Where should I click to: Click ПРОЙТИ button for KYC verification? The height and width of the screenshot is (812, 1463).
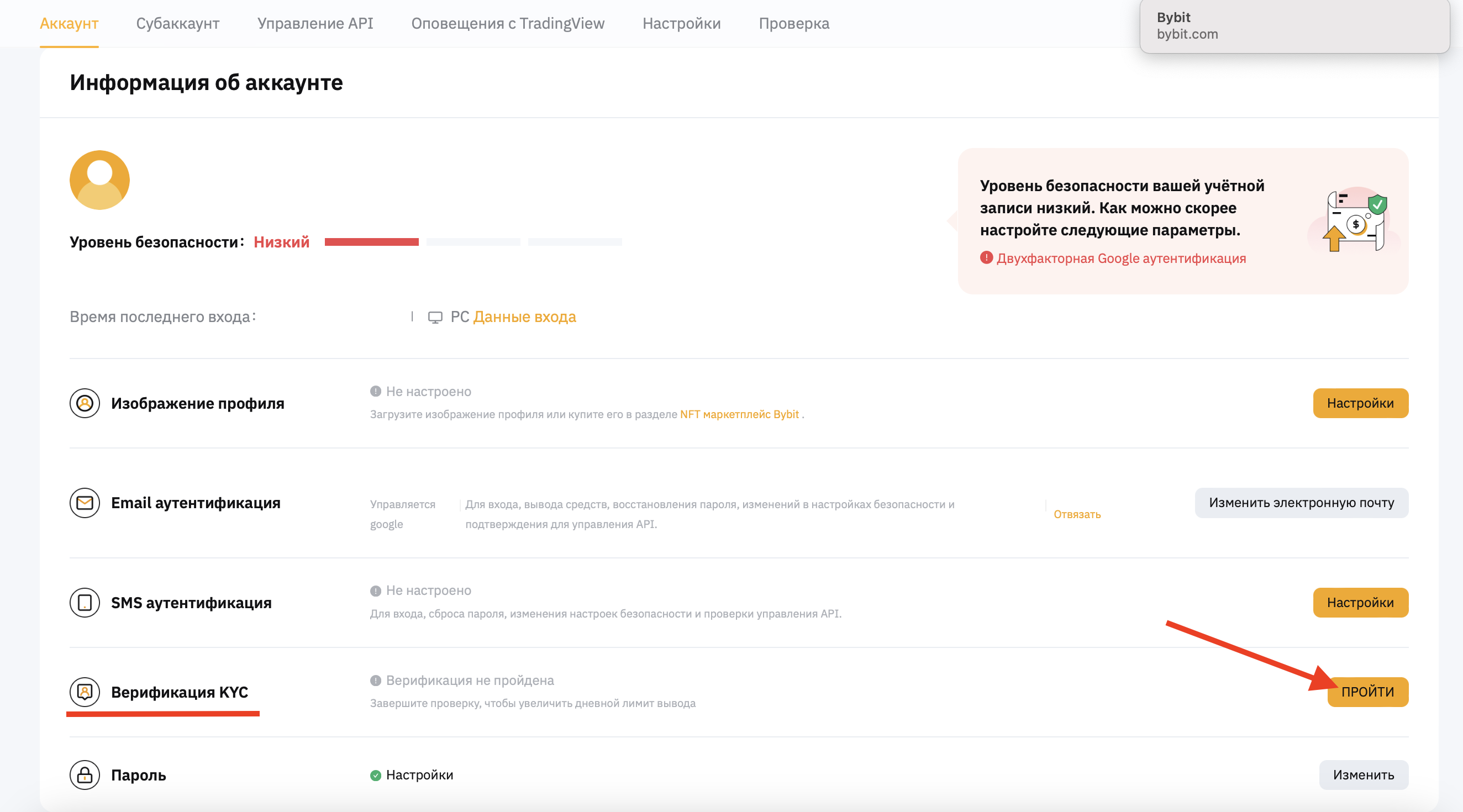[1367, 692]
